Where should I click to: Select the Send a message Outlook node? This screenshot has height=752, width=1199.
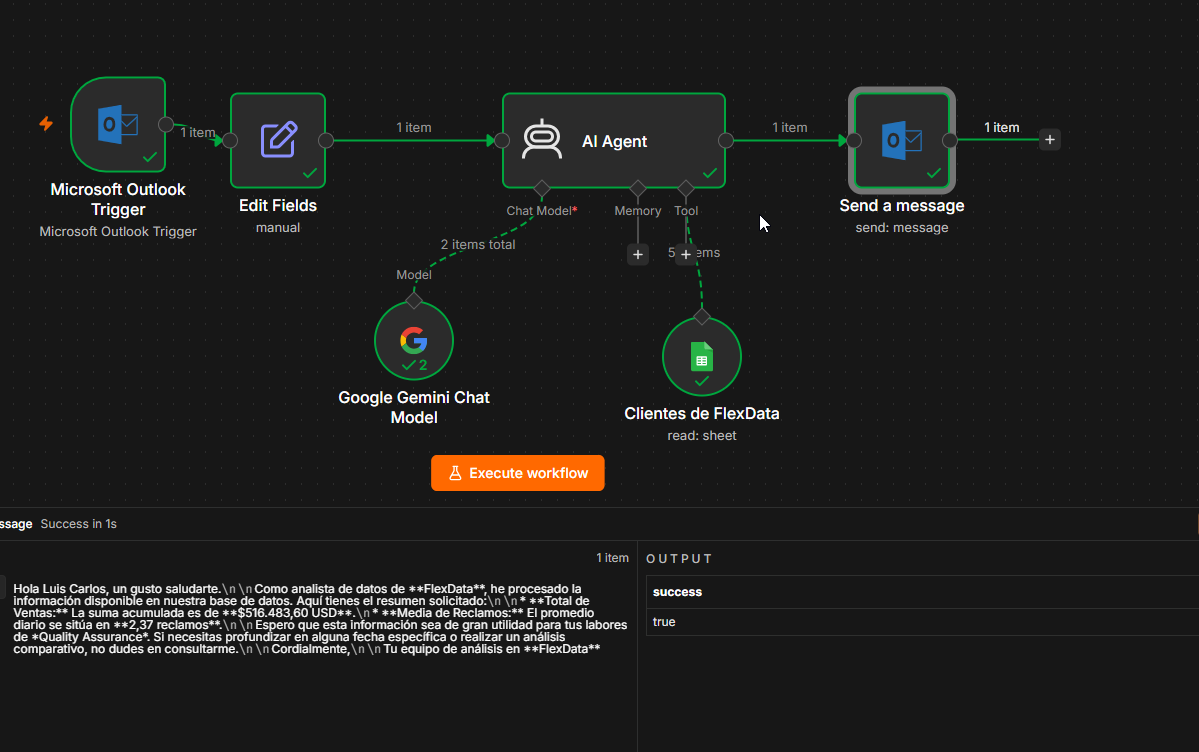click(902, 141)
